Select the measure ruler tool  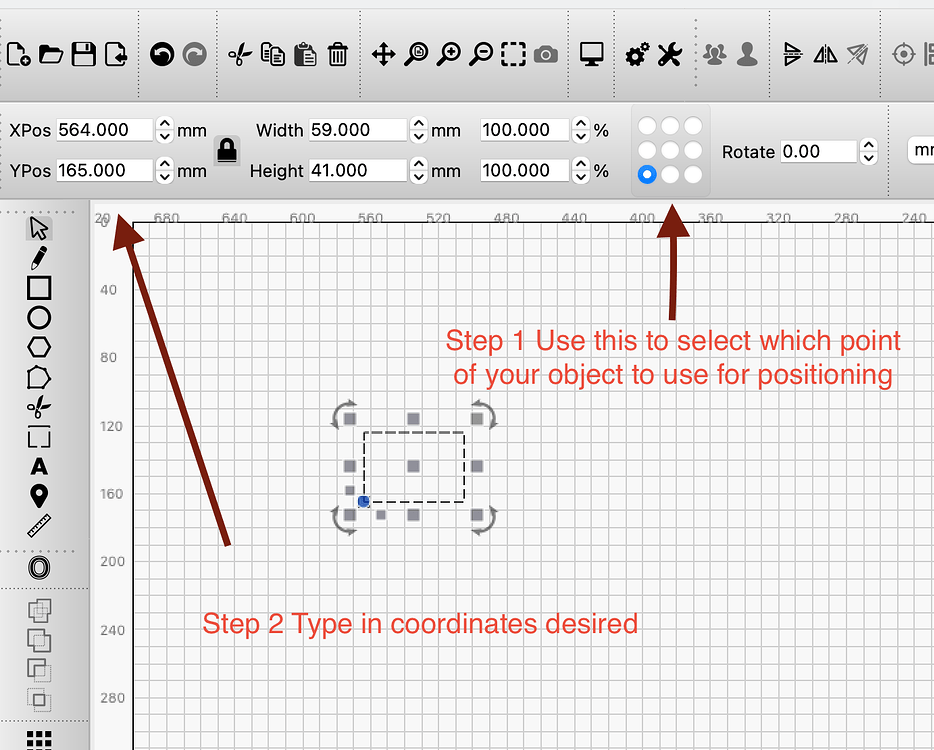38,527
